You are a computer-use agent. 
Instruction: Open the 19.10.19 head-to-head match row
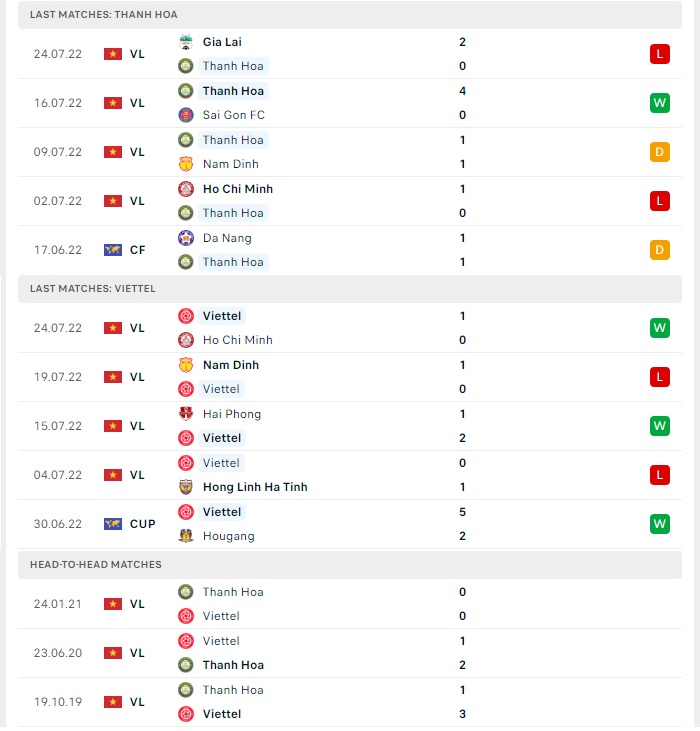(350, 702)
